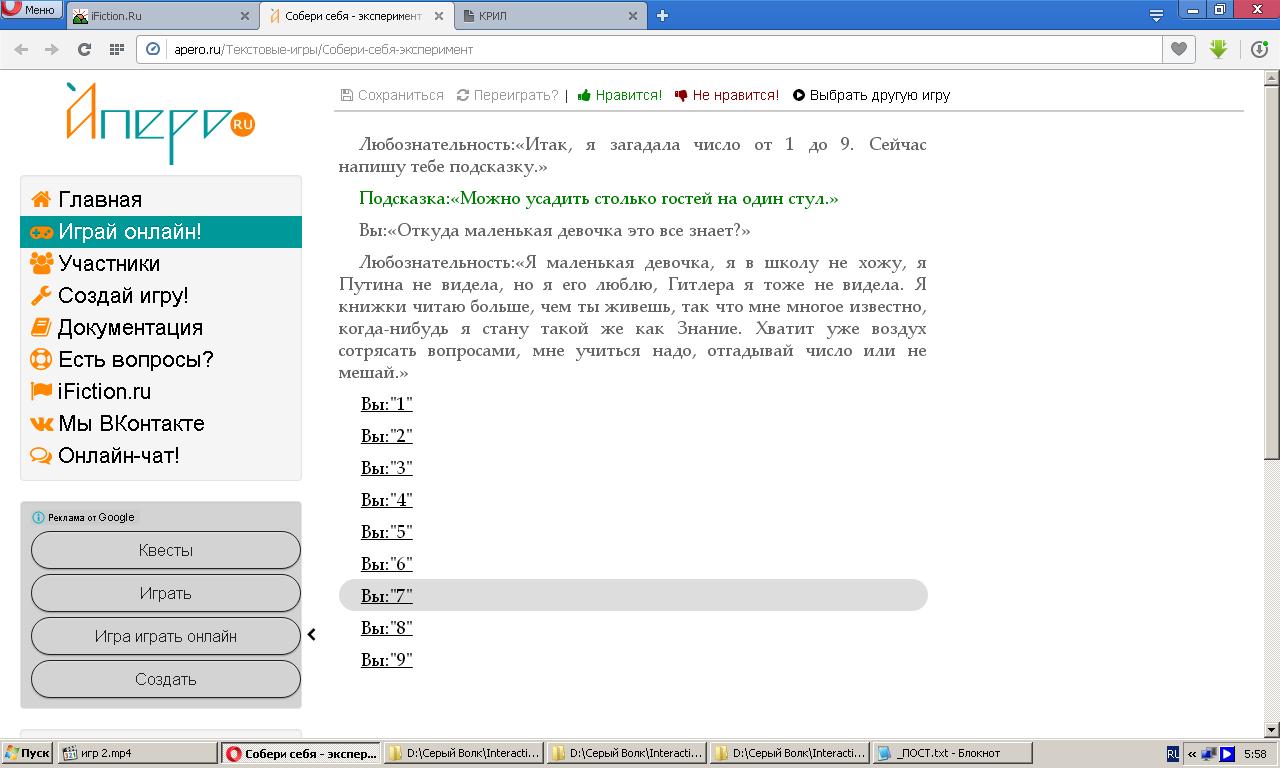The height and width of the screenshot is (768, 1280).
Task: Open a new tab with plus icon
Action: pos(662,15)
